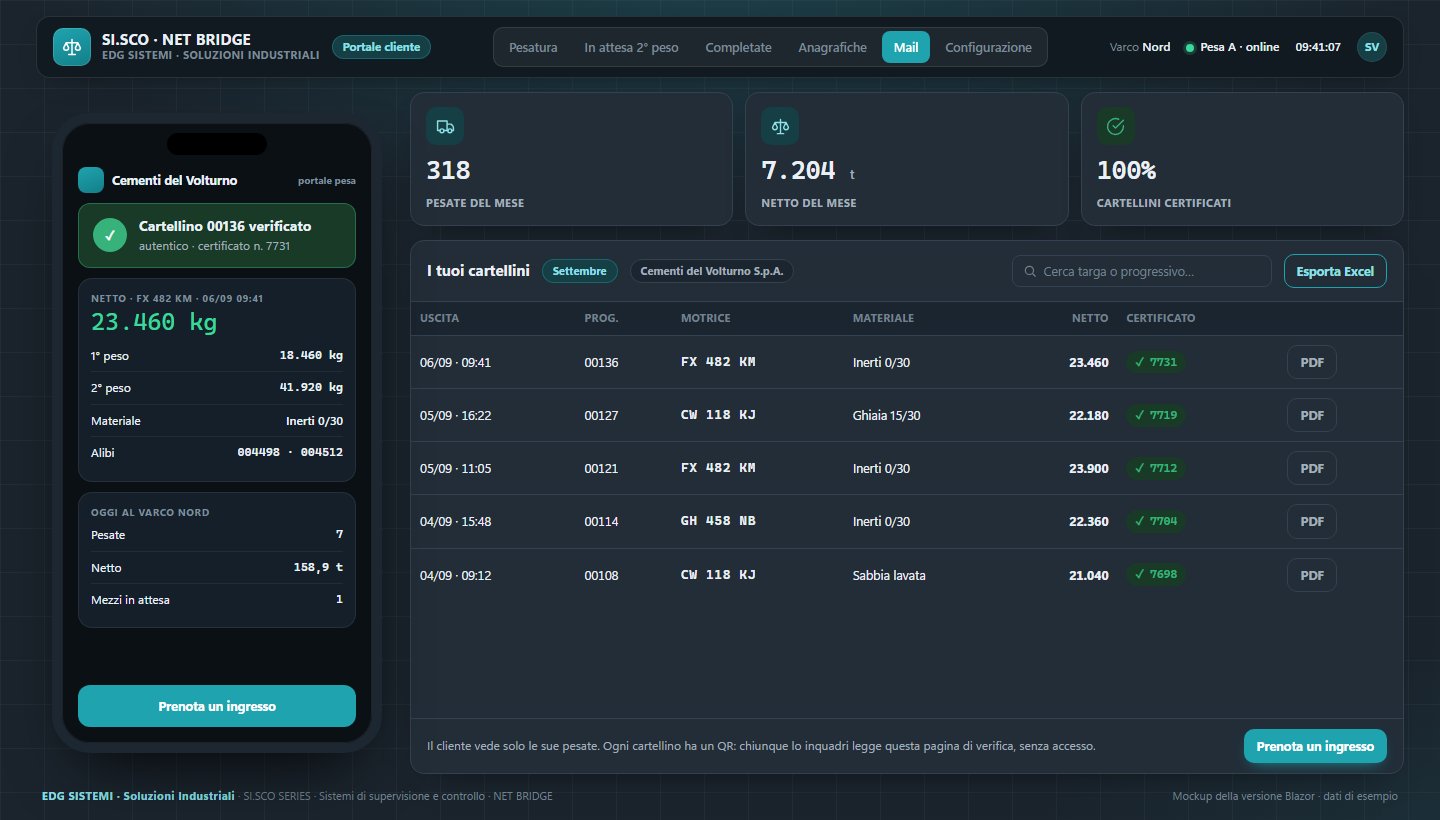1440x820 pixels.
Task: Download PDF for cartellino 00121
Action: [x=1312, y=468]
